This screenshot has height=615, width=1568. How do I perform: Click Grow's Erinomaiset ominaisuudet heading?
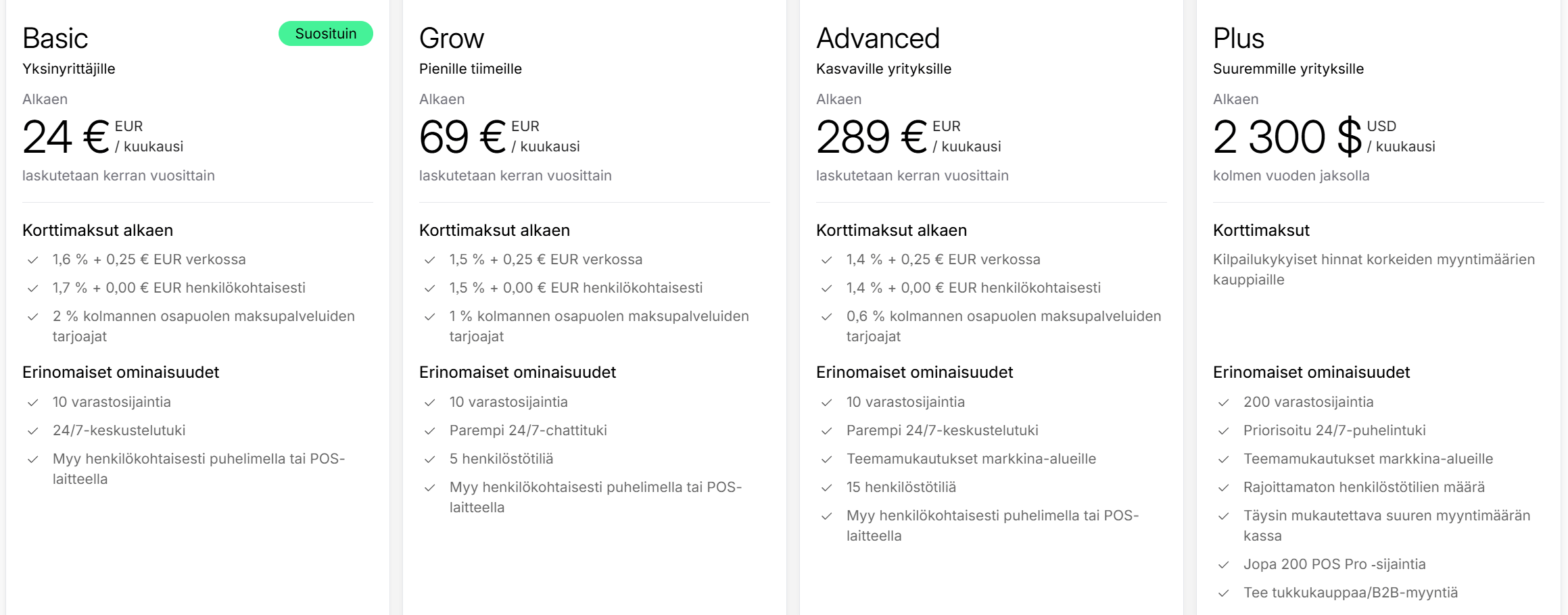pyautogui.click(x=517, y=372)
